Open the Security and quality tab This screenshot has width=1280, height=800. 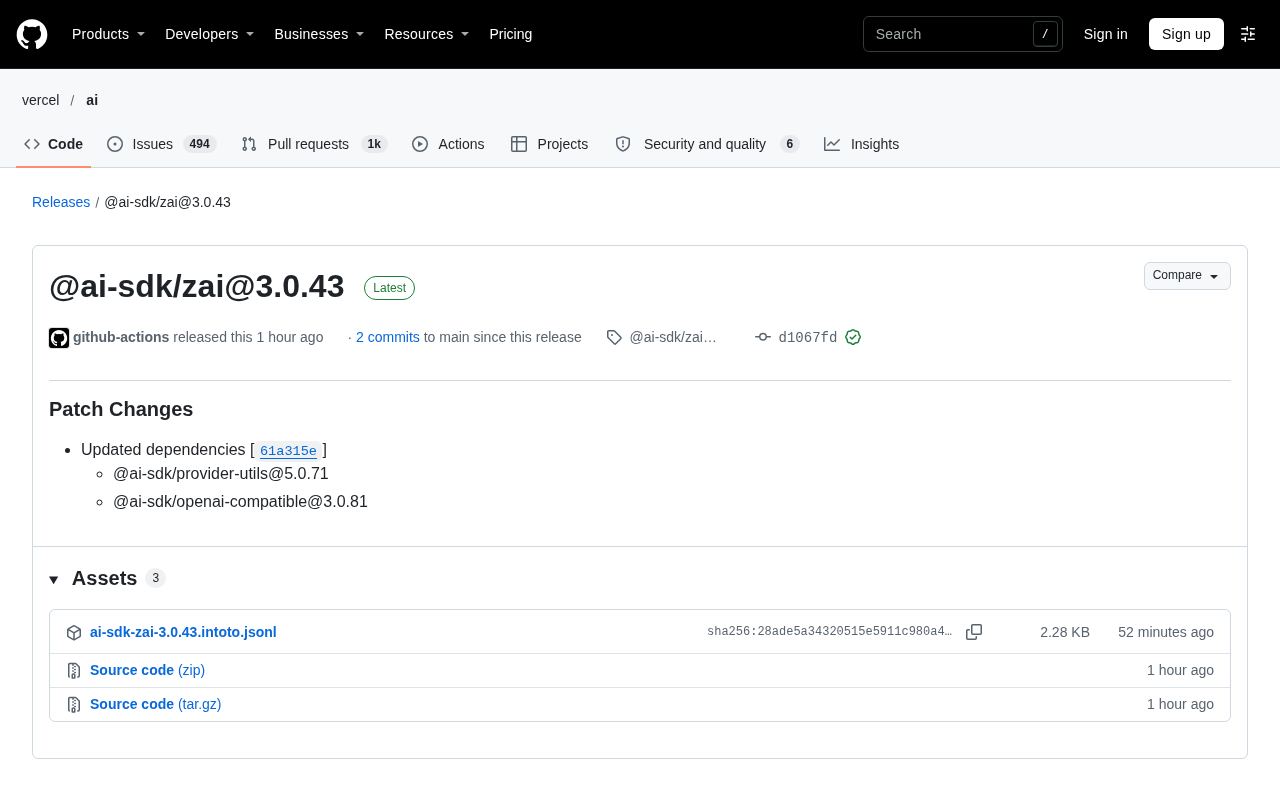(707, 144)
